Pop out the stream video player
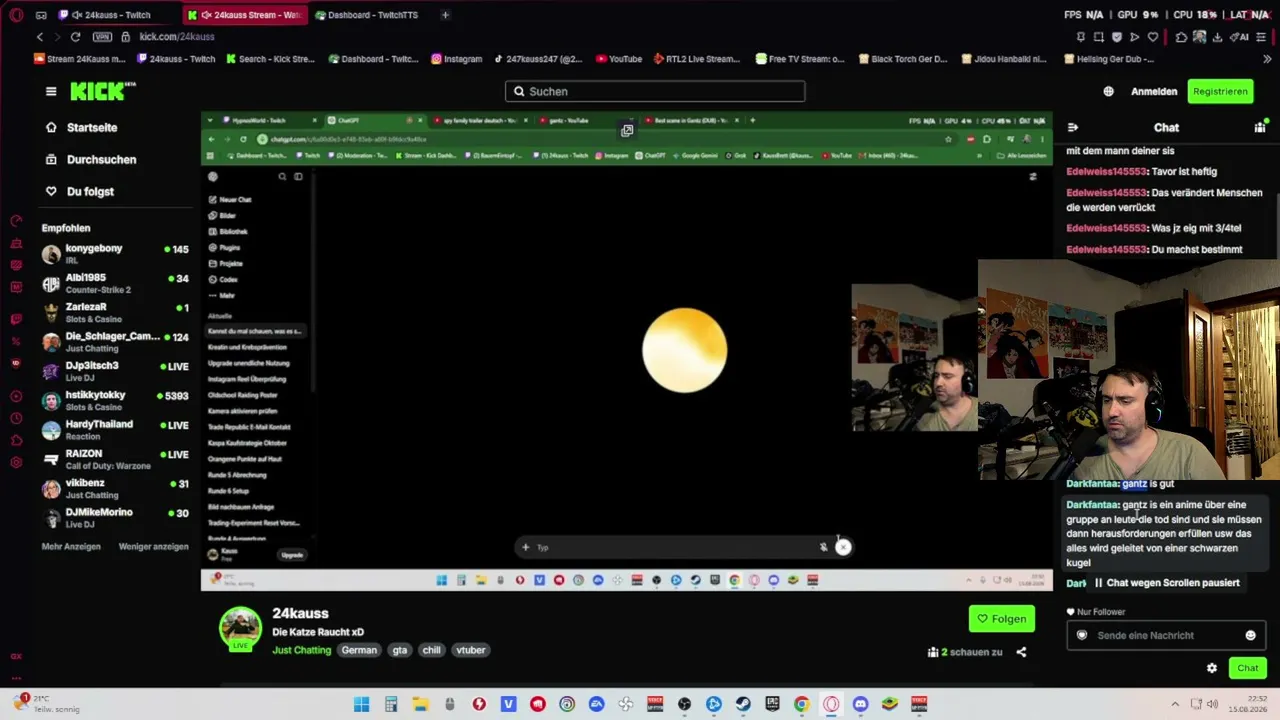The image size is (1280, 720). pyautogui.click(x=627, y=130)
